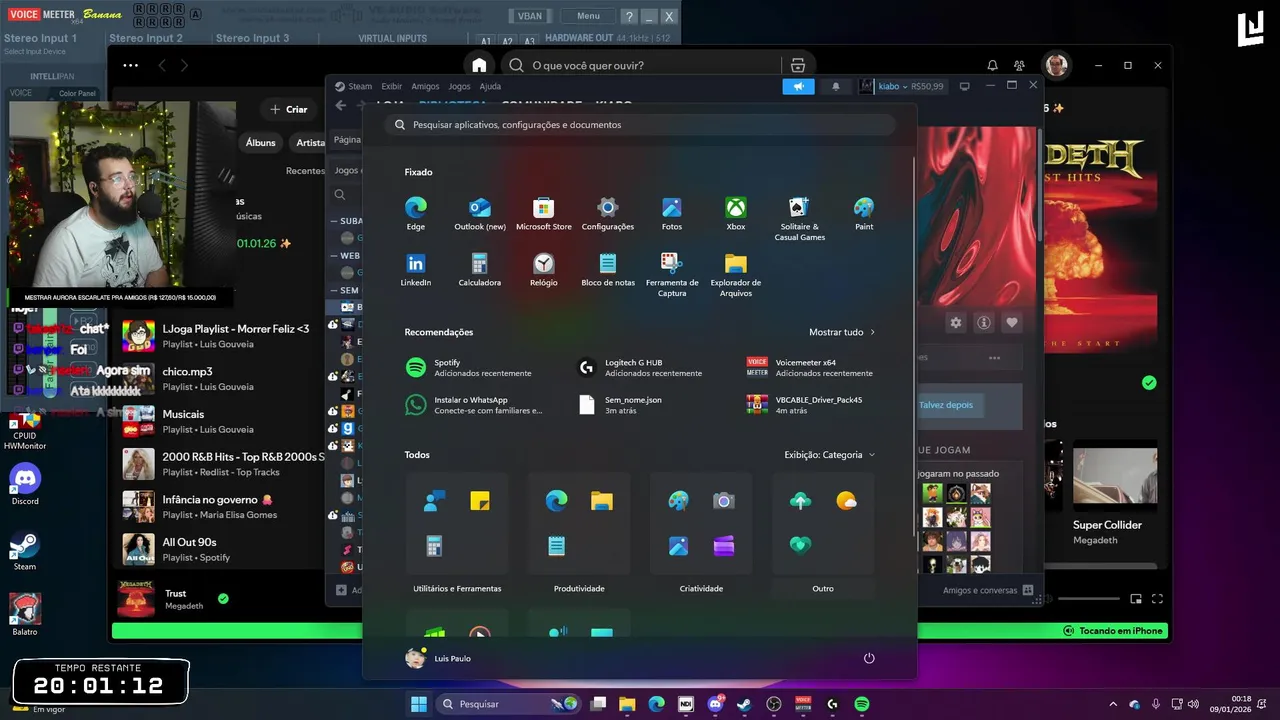Viewport: 1280px width, 720px height.
Task: Open Steam notifications bell icon
Action: [x=836, y=86]
